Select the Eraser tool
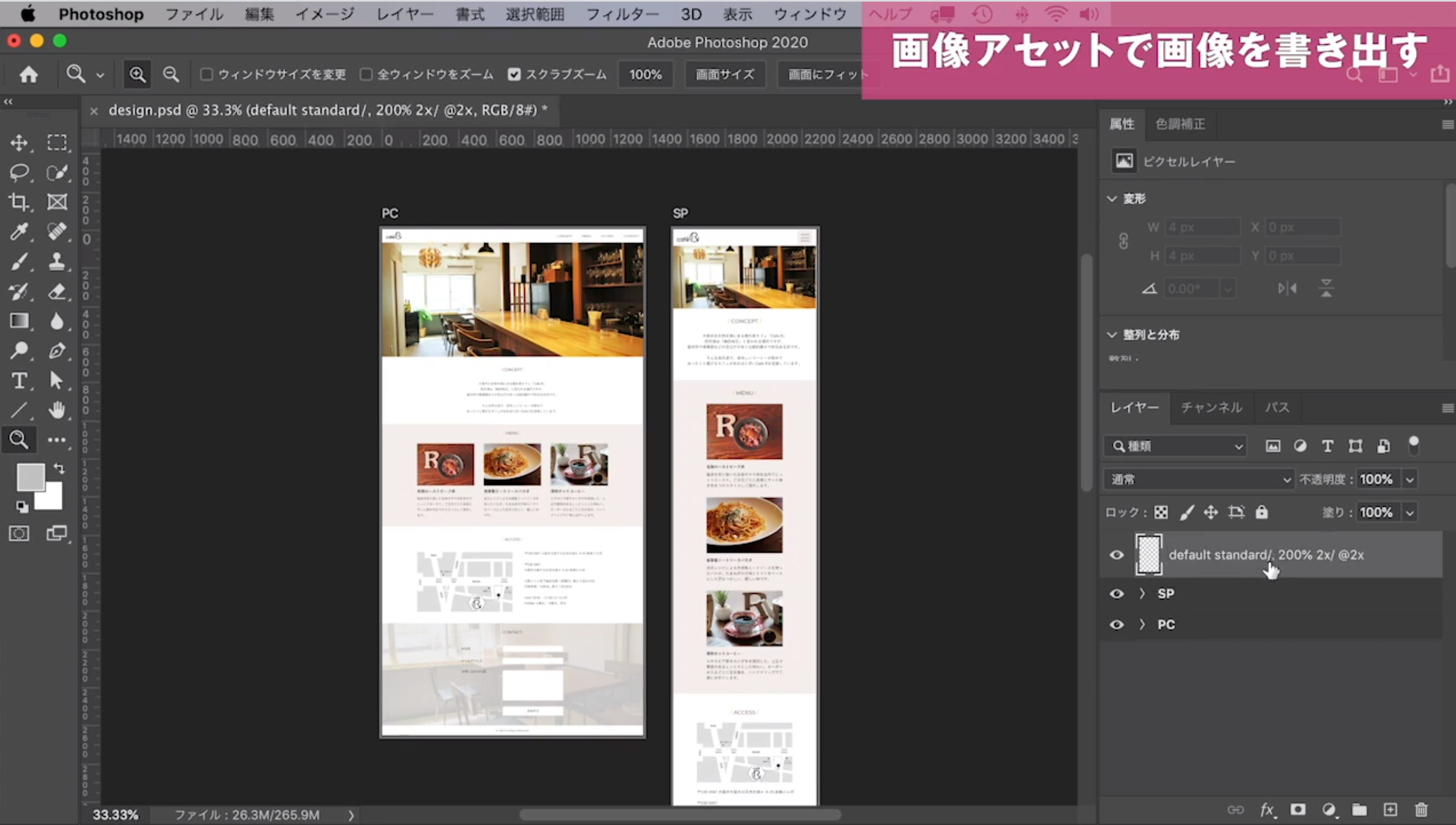This screenshot has width=1456, height=825. (x=57, y=291)
